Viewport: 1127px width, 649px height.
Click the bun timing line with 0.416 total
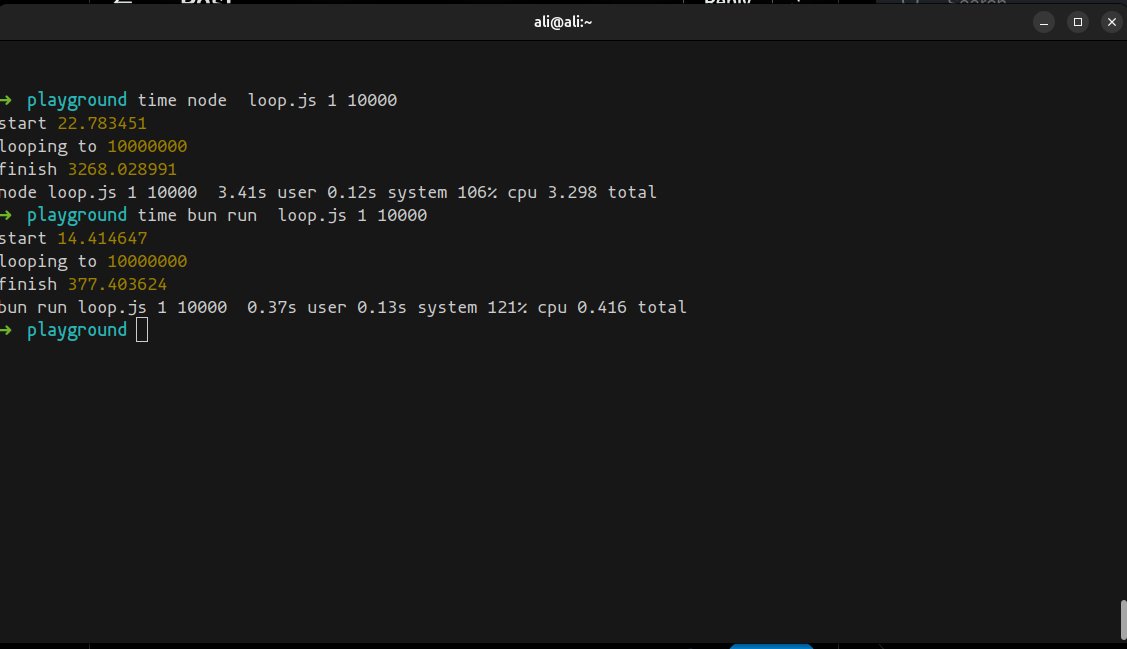(343, 307)
